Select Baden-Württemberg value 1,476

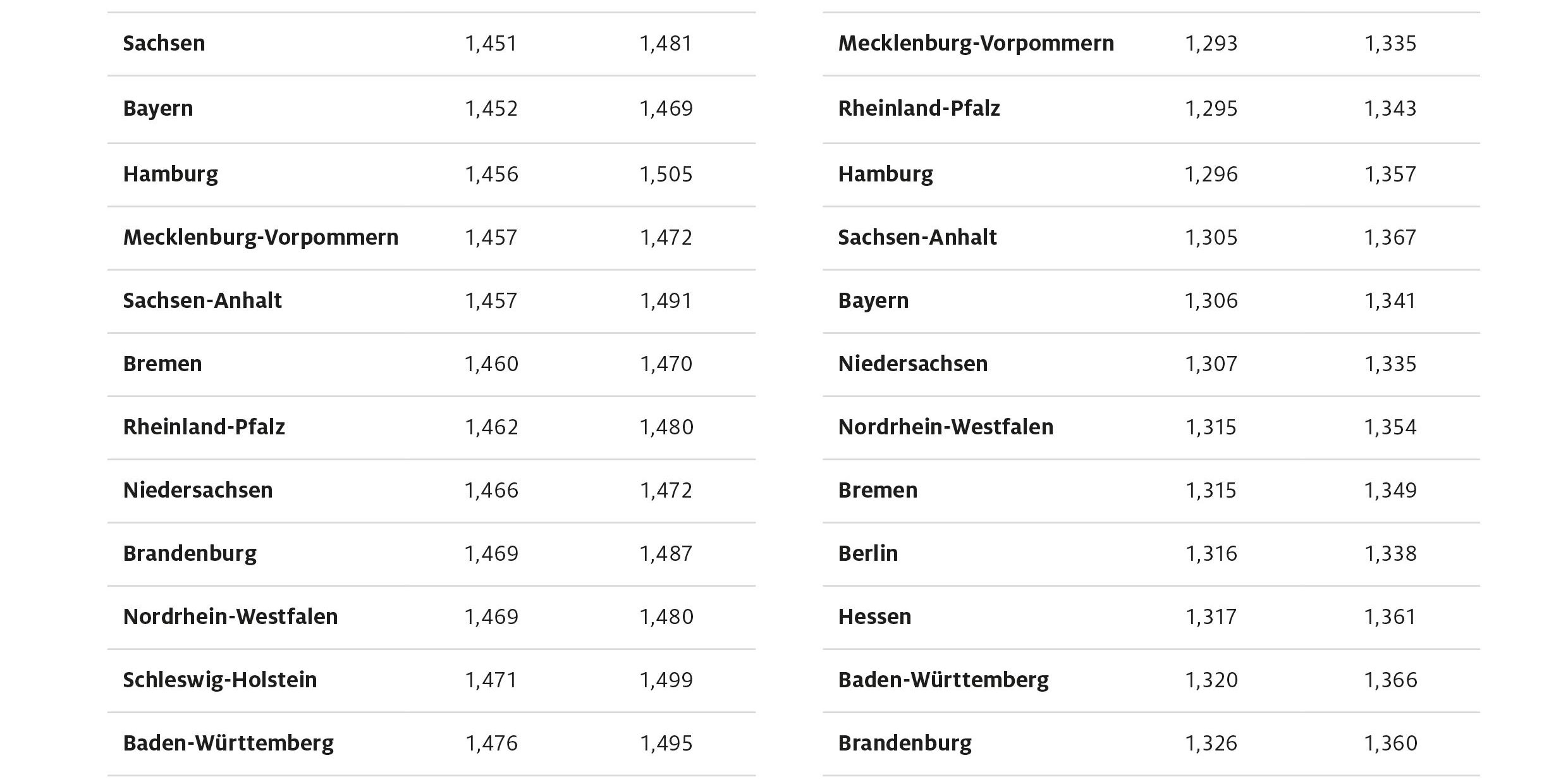point(491,743)
